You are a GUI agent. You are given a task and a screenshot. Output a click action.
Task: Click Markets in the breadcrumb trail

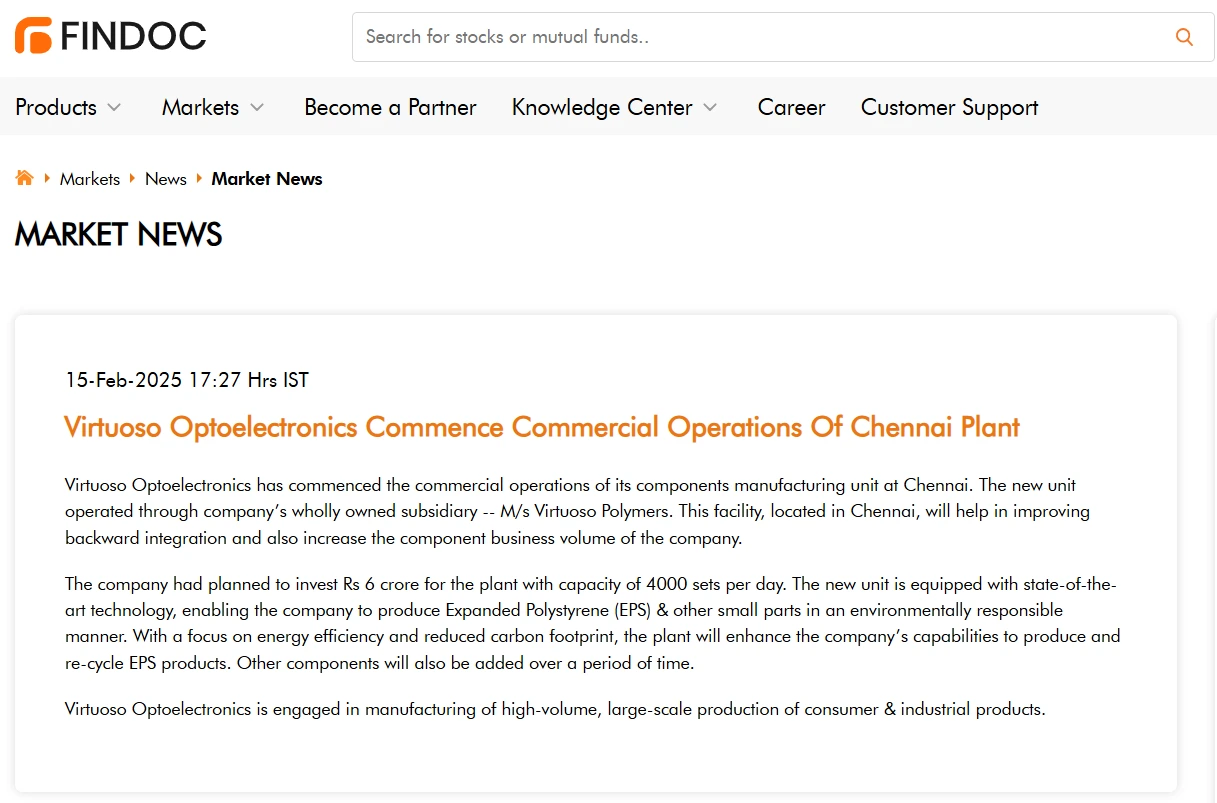point(90,179)
